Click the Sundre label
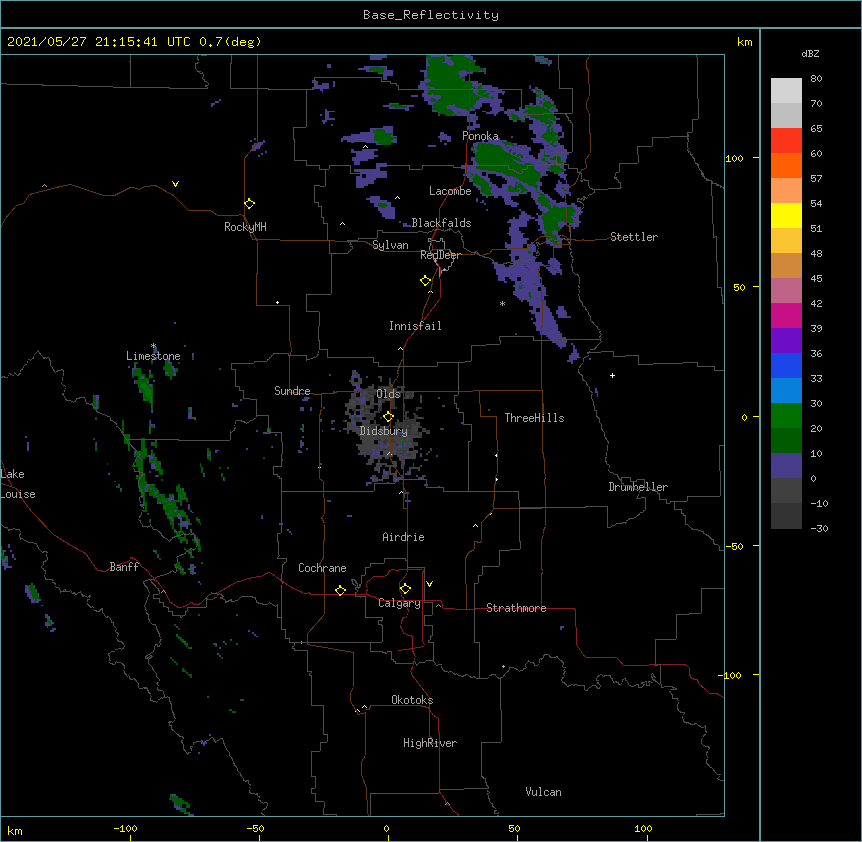 [x=292, y=391]
